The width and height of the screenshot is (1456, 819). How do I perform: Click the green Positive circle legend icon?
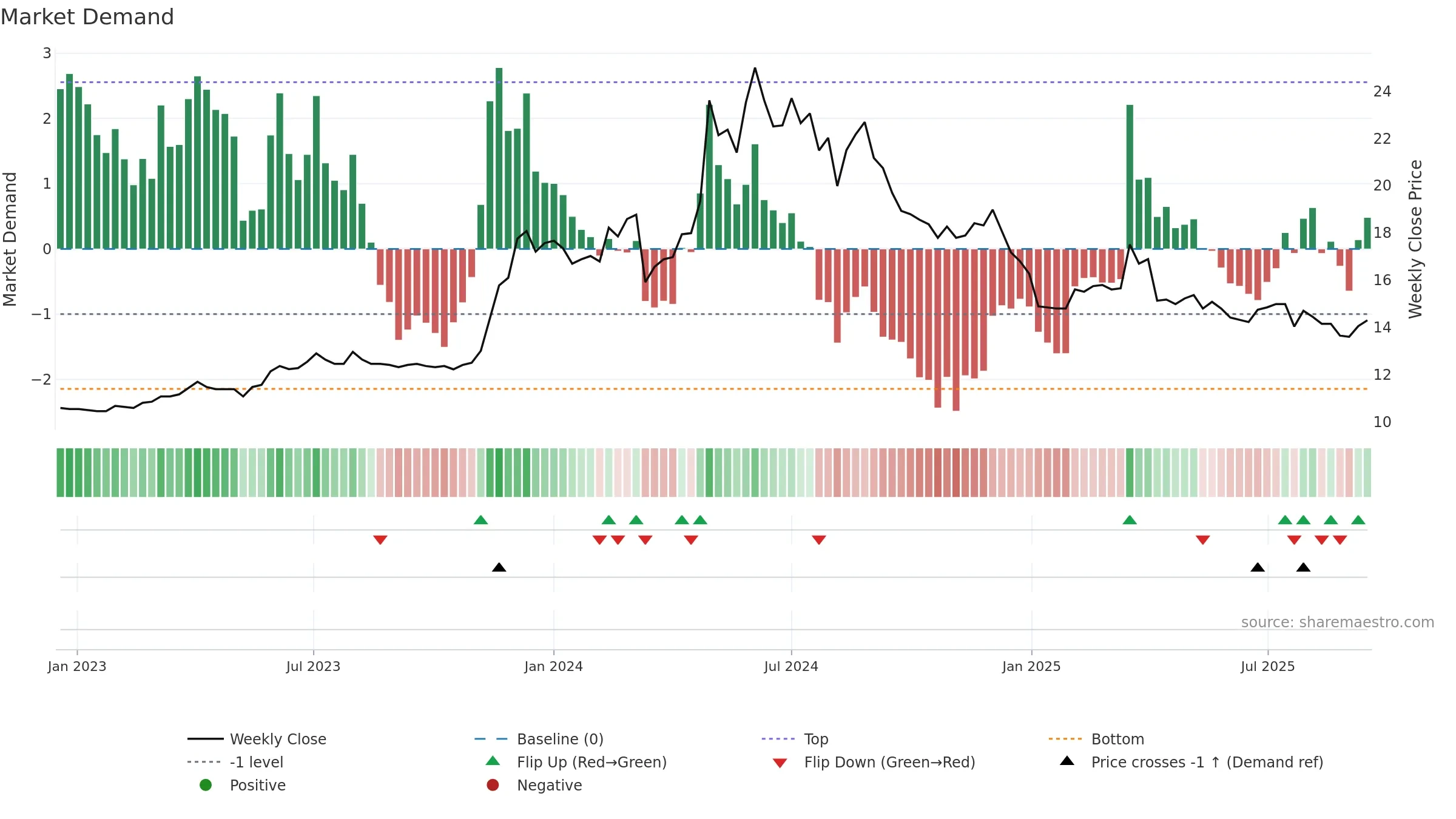tap(206, 785)
